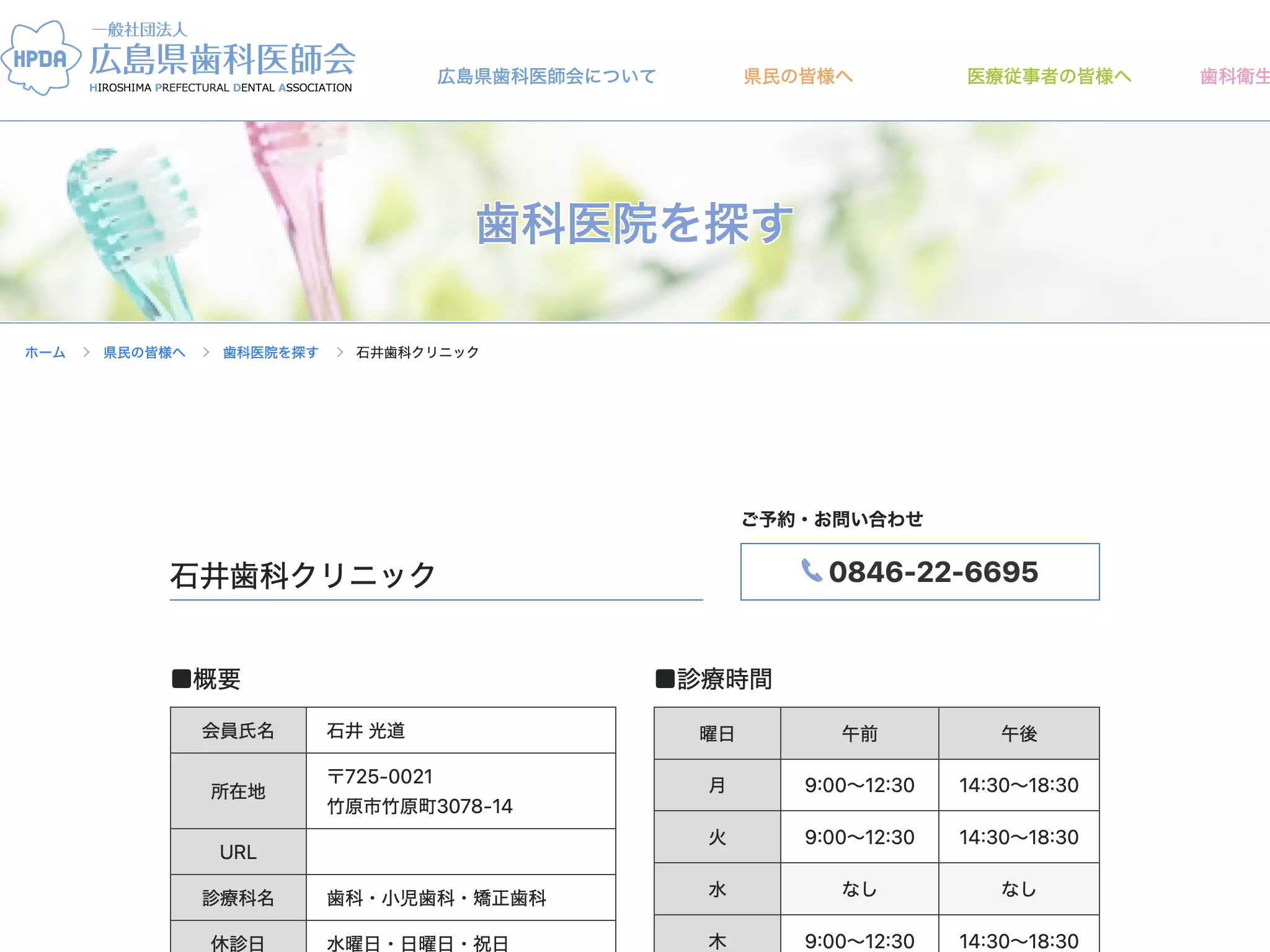Open 県民の皆様へ navigation menu item
Image resolution: width=1270 pixels, height=952 pixels.
click(x=798, y=76)
